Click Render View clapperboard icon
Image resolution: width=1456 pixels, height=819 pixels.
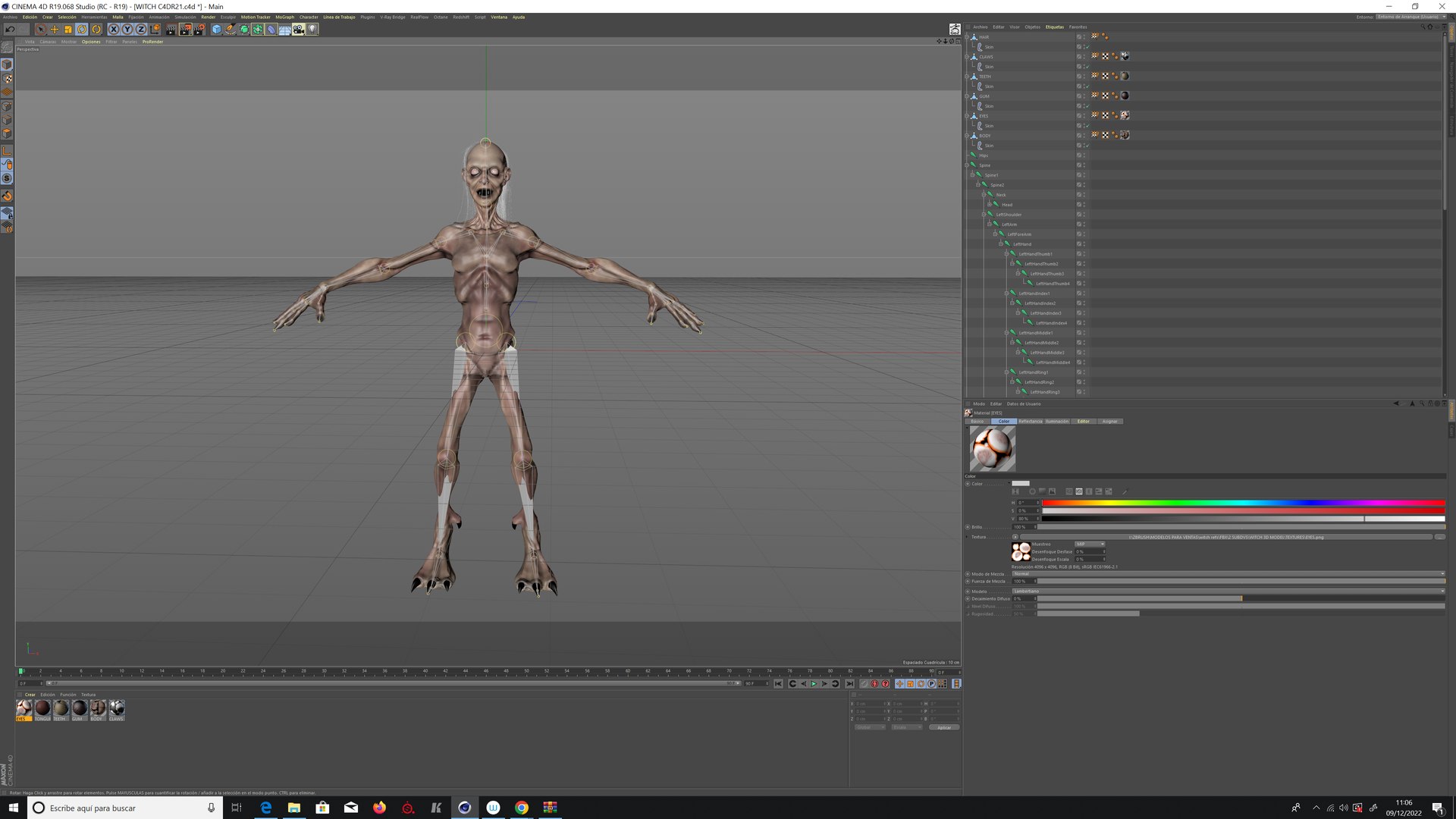click(171, 30)
